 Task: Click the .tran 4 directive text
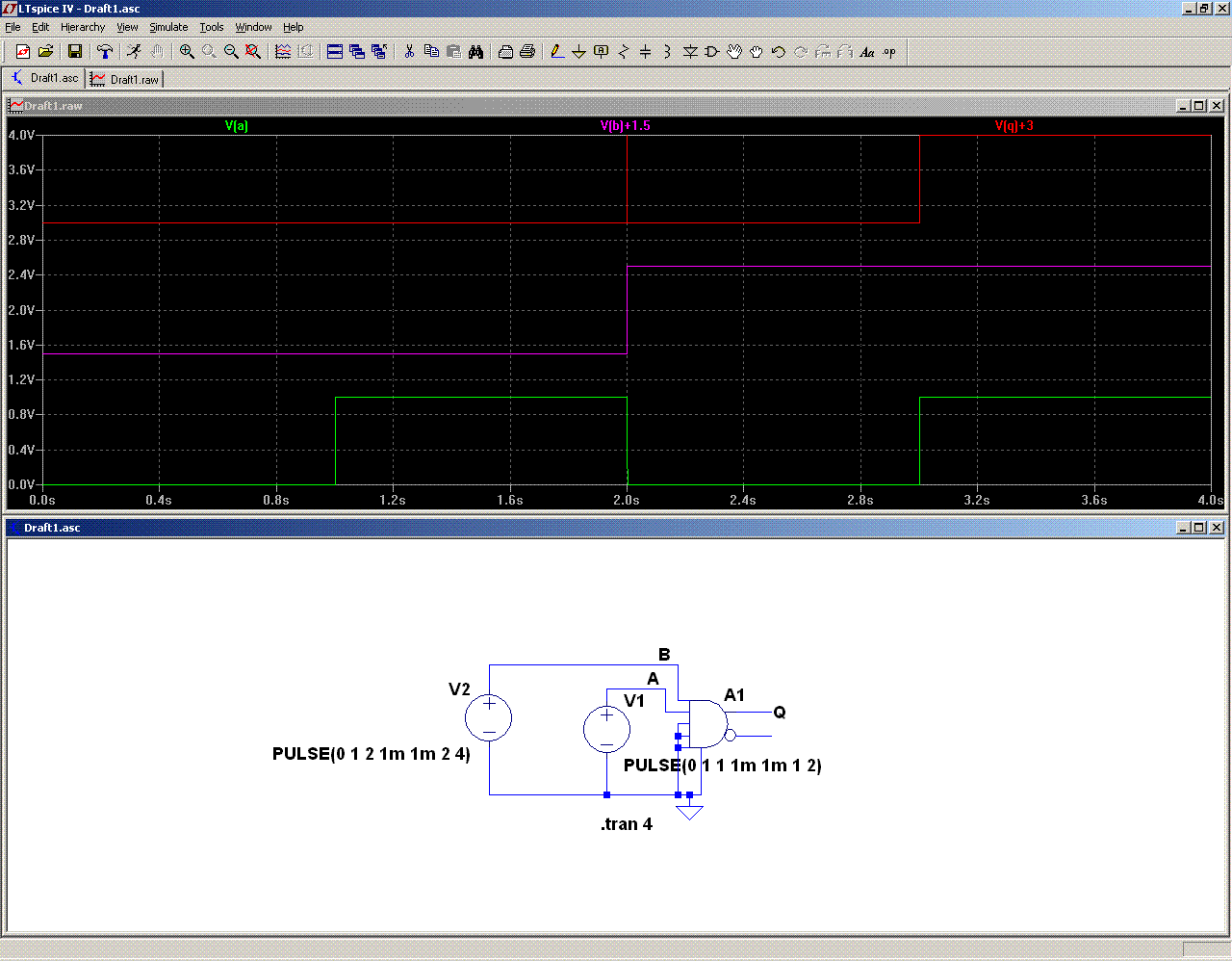click(x=627, y=824)
